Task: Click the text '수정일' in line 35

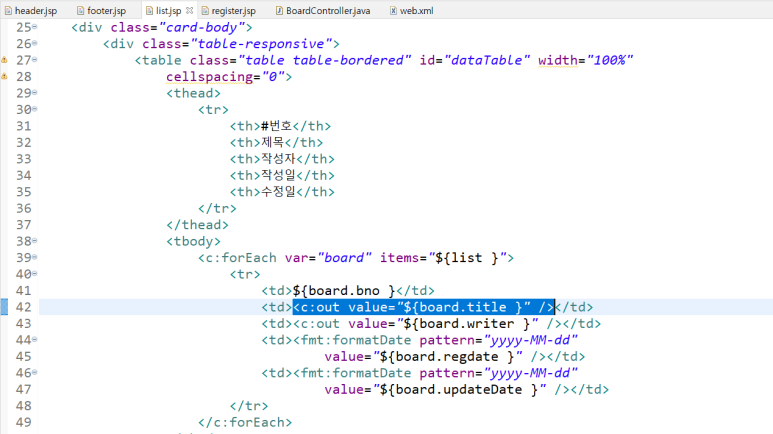Action: [x=279, y=191]
